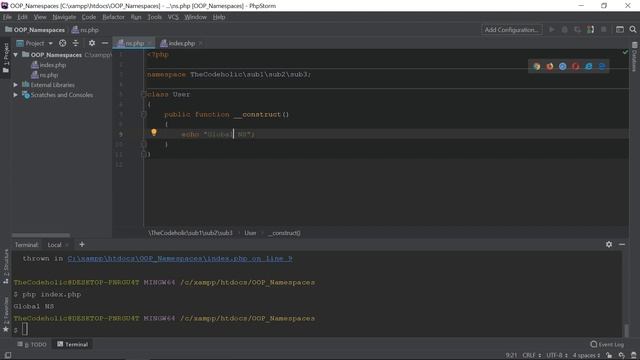The image size is (640, 360).
Task: Click the Structure sidebar tool window button
Action: coord(6,267)
